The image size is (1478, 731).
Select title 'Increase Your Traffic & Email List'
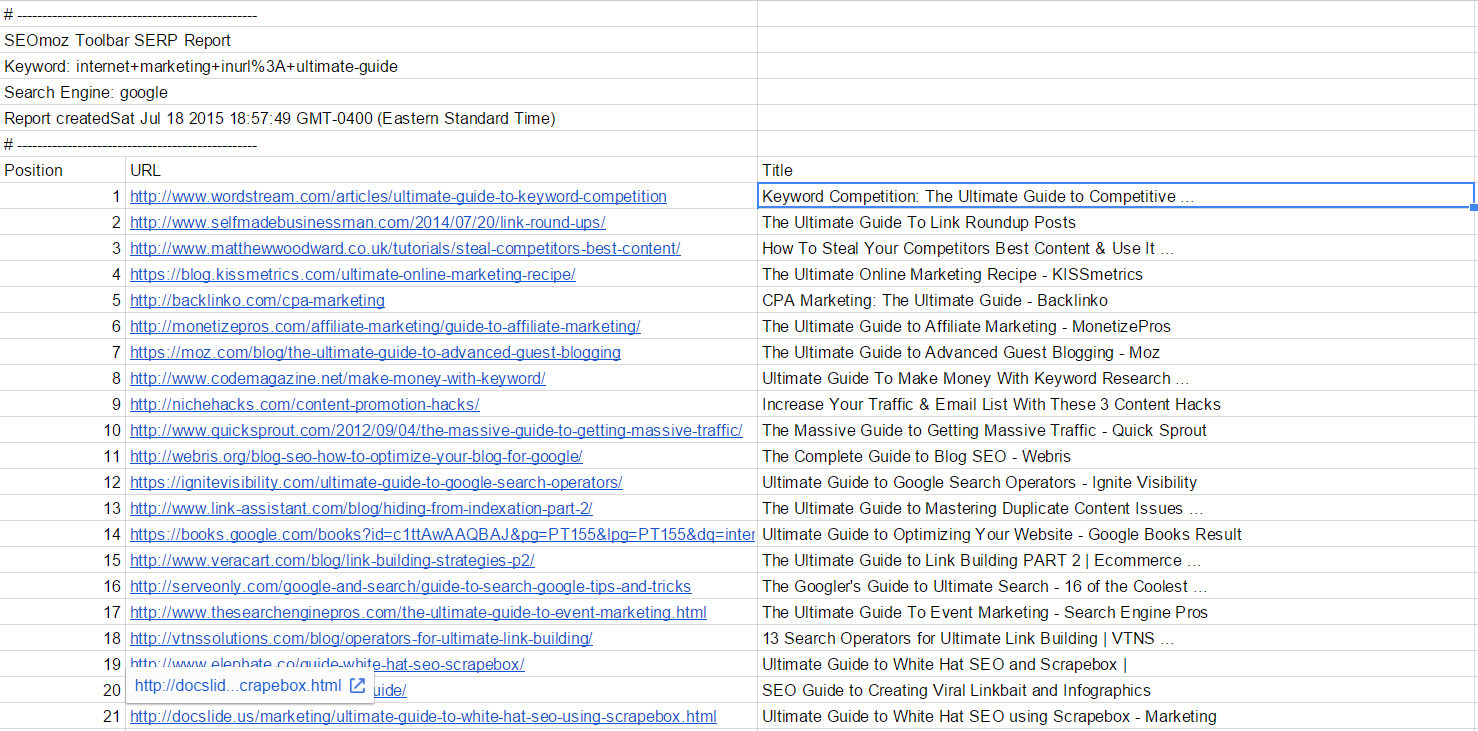coord(1117,404)
